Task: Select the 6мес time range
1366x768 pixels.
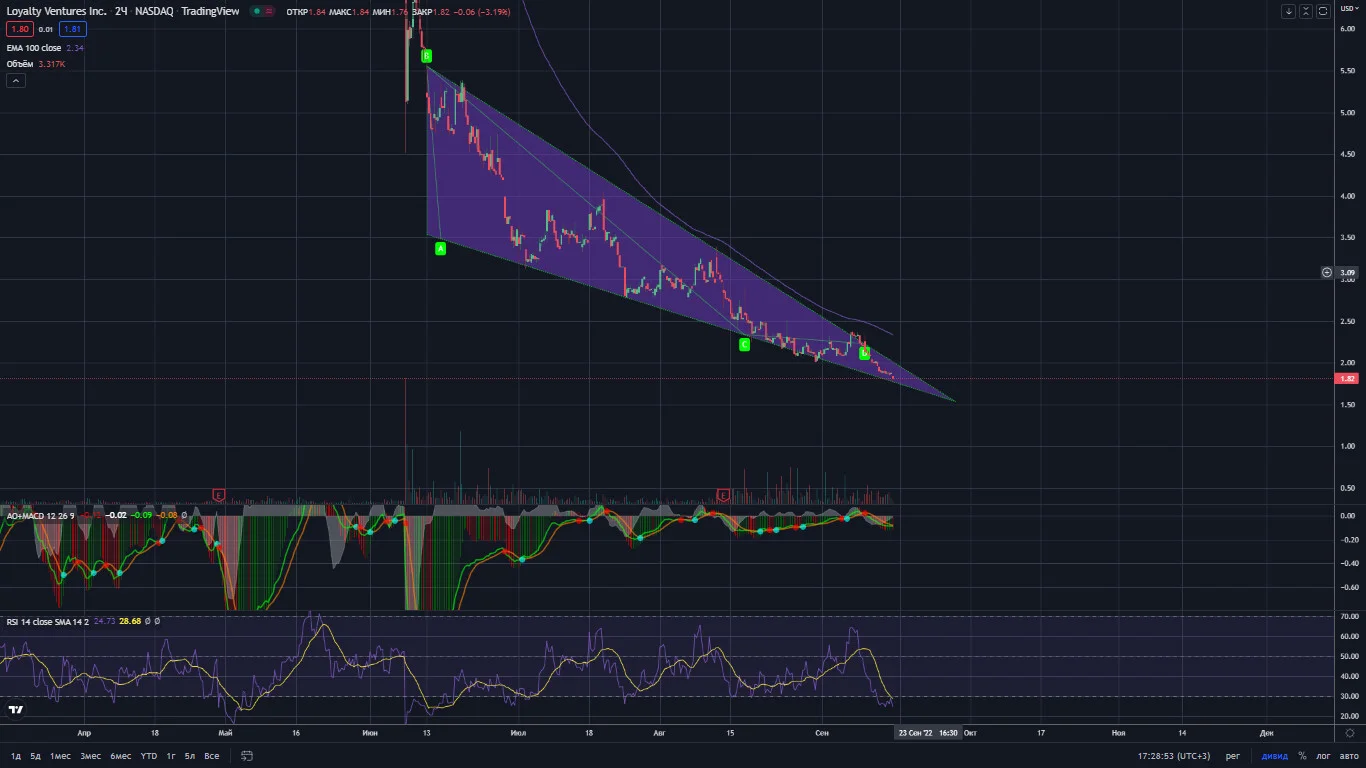Action: (x=121, y=756)
